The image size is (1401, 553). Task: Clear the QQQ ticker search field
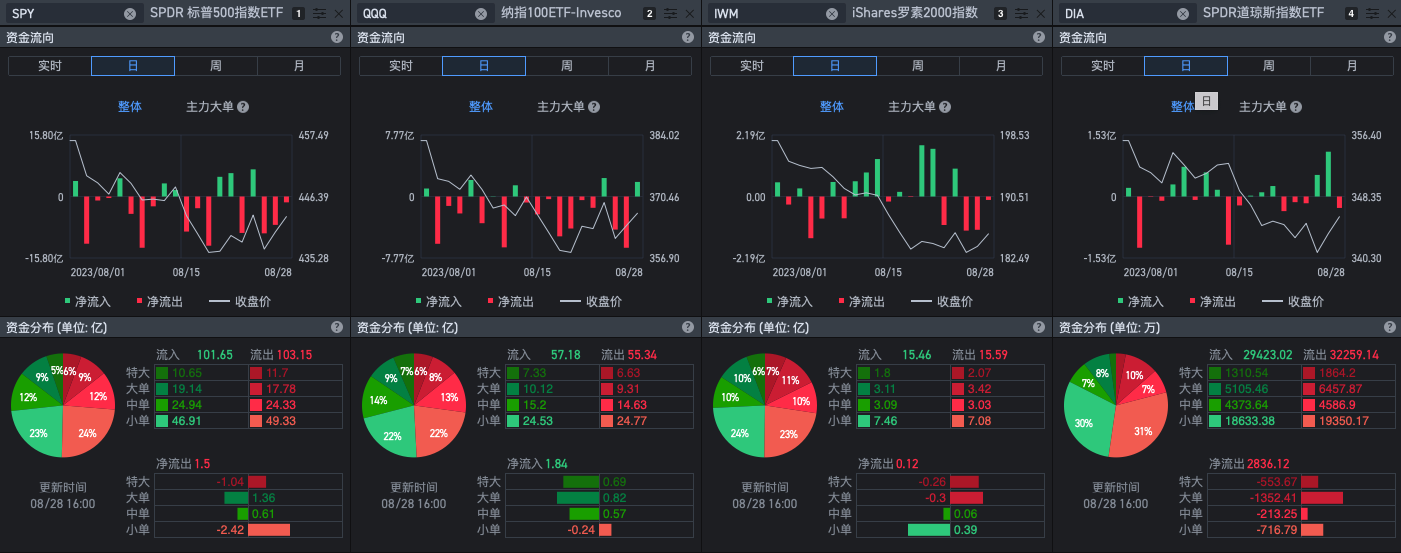click(x=481, y=14)
